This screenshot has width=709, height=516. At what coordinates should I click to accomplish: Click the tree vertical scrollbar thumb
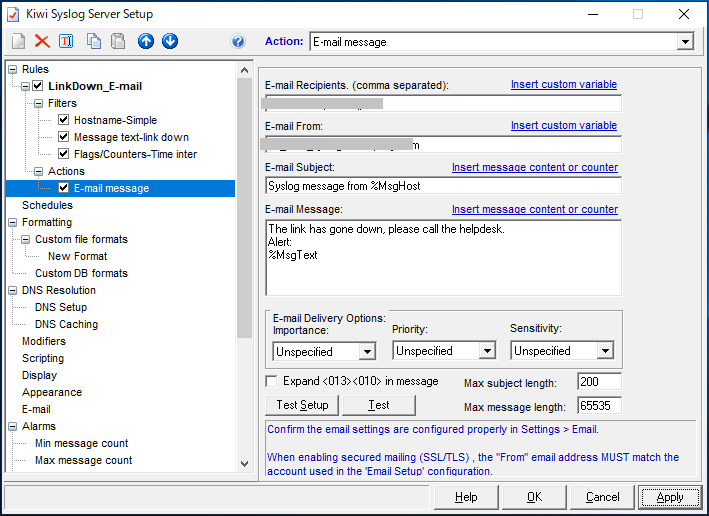(244, 208)
